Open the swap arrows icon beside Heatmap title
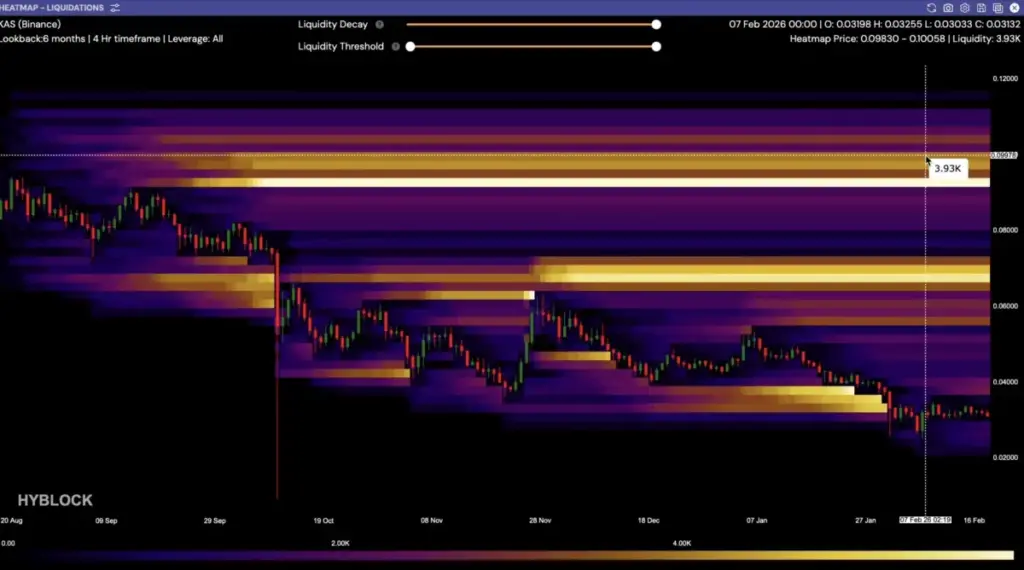Image resolution: width=1024 pixels, height=570 pixels. pos(115,8)
